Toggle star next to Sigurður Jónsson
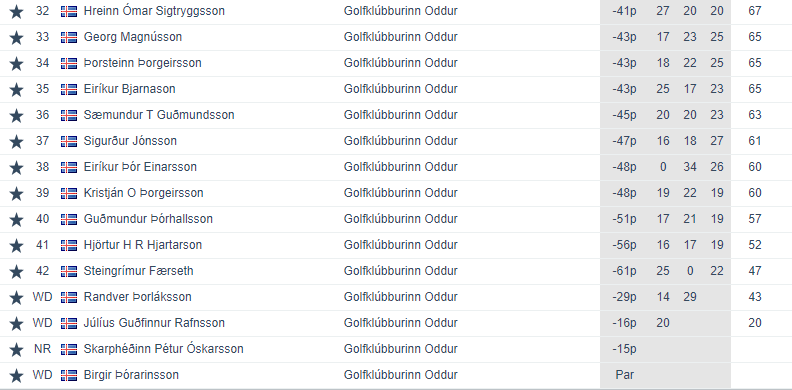Screen dimensions: 792x390 (16, 141)
